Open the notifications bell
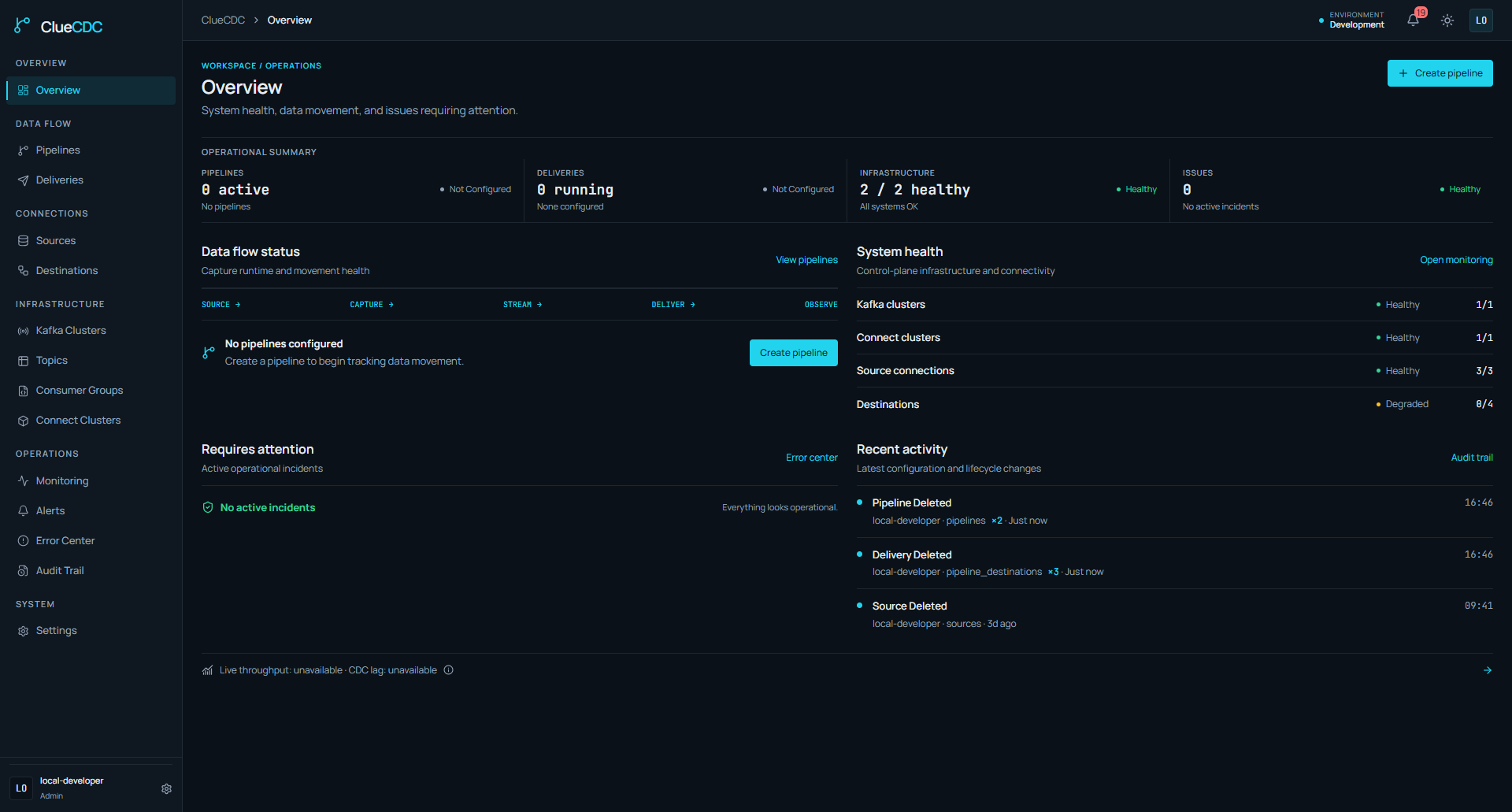 tap(1414, 20)
